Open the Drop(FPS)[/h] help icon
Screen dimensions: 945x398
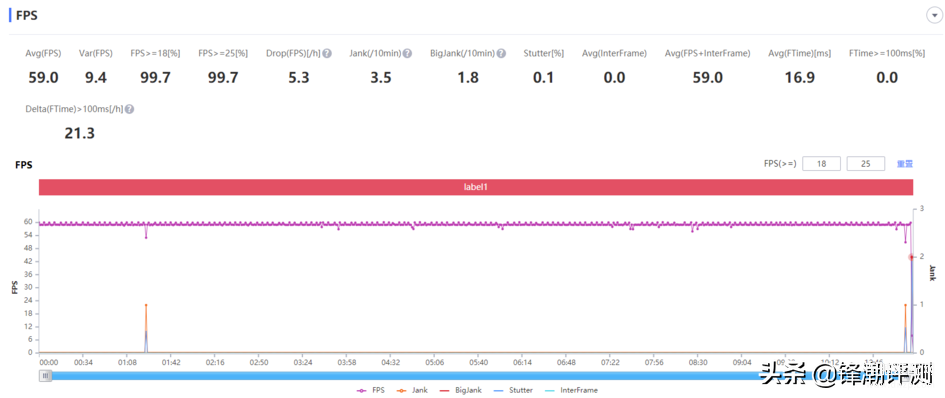(x=327, y=54)
